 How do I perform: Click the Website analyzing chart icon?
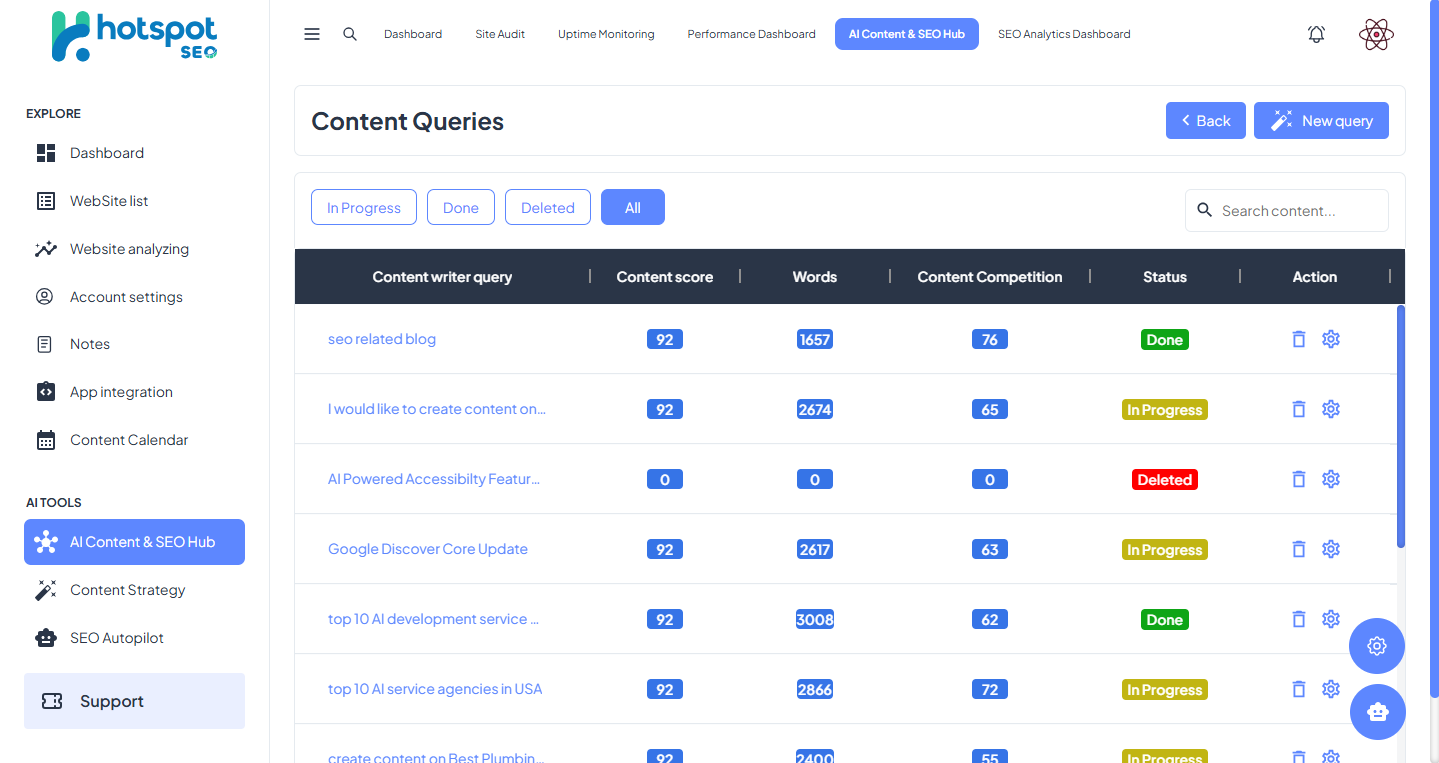point(46,249)
